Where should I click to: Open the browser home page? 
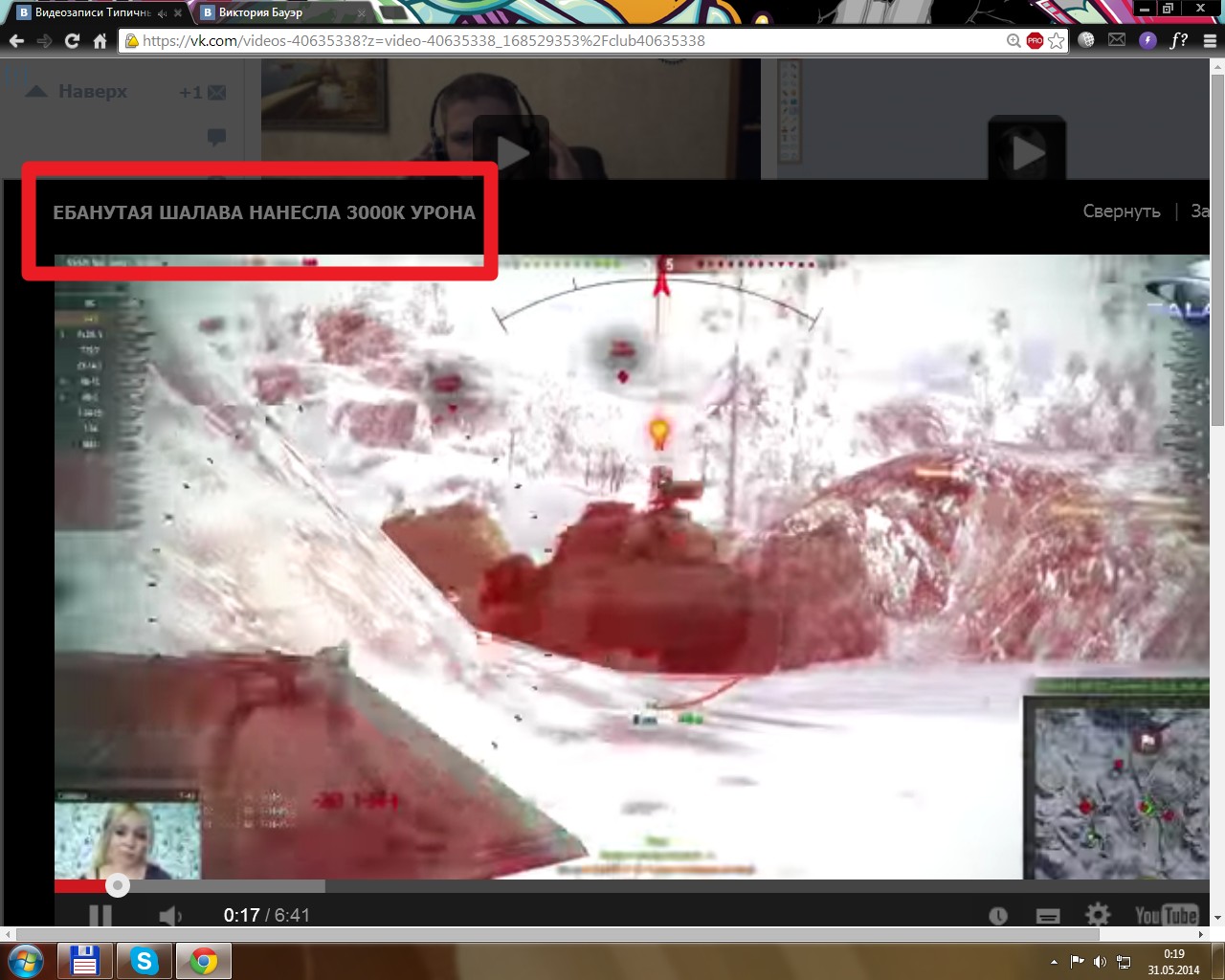click(100, 41)
